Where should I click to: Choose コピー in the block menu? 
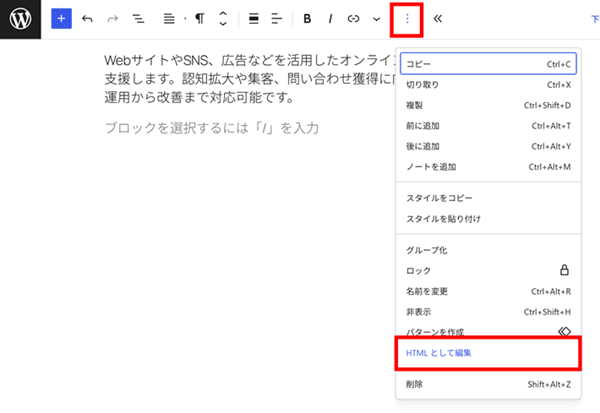488,64
